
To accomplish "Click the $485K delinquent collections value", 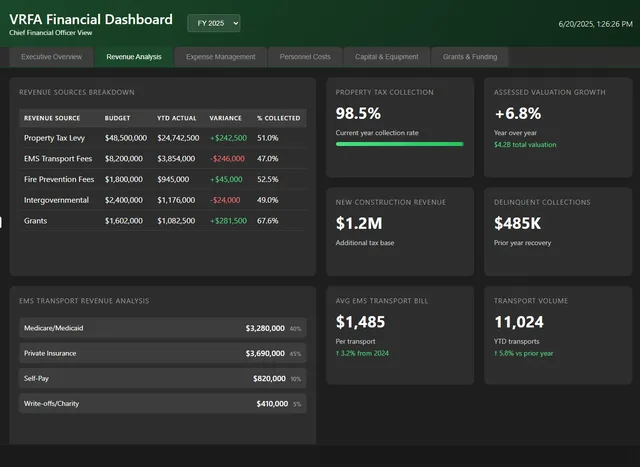I will 518,223.
